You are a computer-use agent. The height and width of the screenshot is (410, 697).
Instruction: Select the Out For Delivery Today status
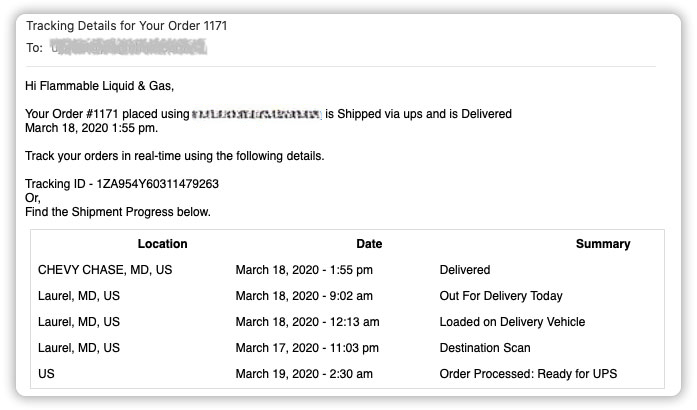[x=501, y=296]
